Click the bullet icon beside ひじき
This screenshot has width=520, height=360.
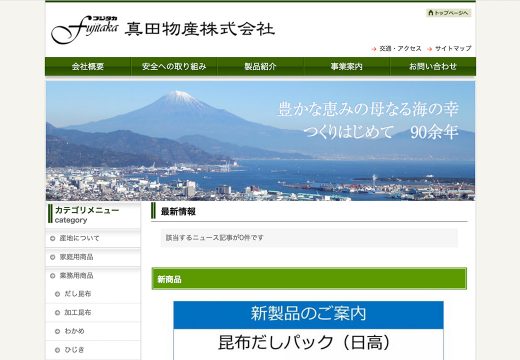(x=57, y=350)
